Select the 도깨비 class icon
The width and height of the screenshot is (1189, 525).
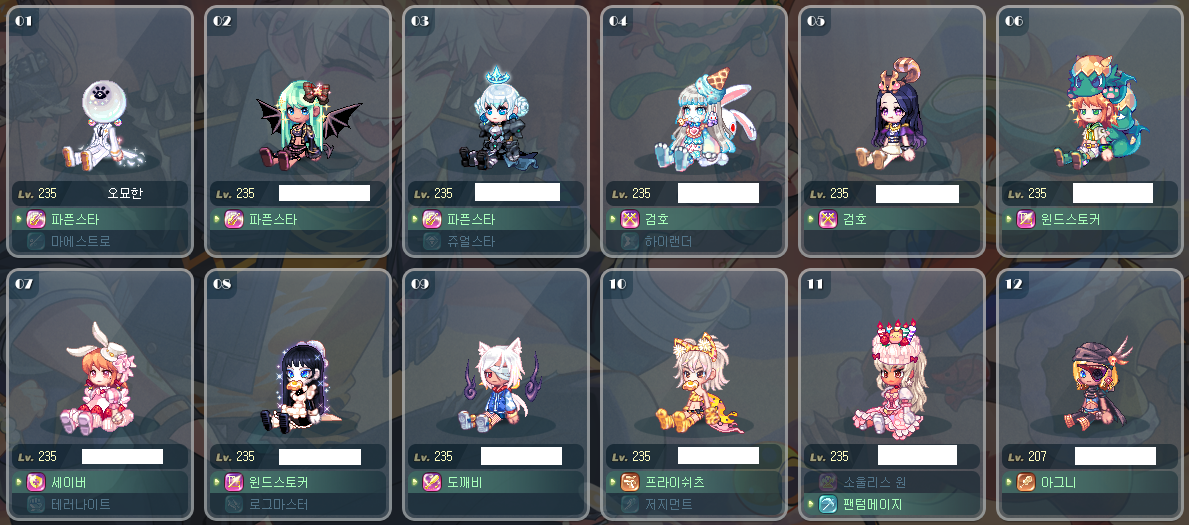(x=432, y=482)
